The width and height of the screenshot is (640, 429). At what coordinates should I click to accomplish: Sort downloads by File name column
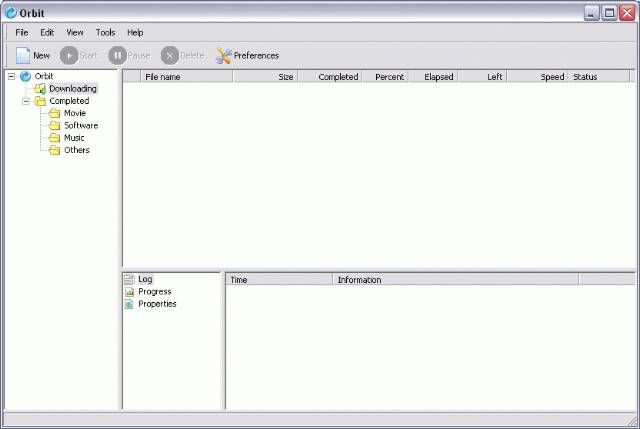(x=163, y=77)
